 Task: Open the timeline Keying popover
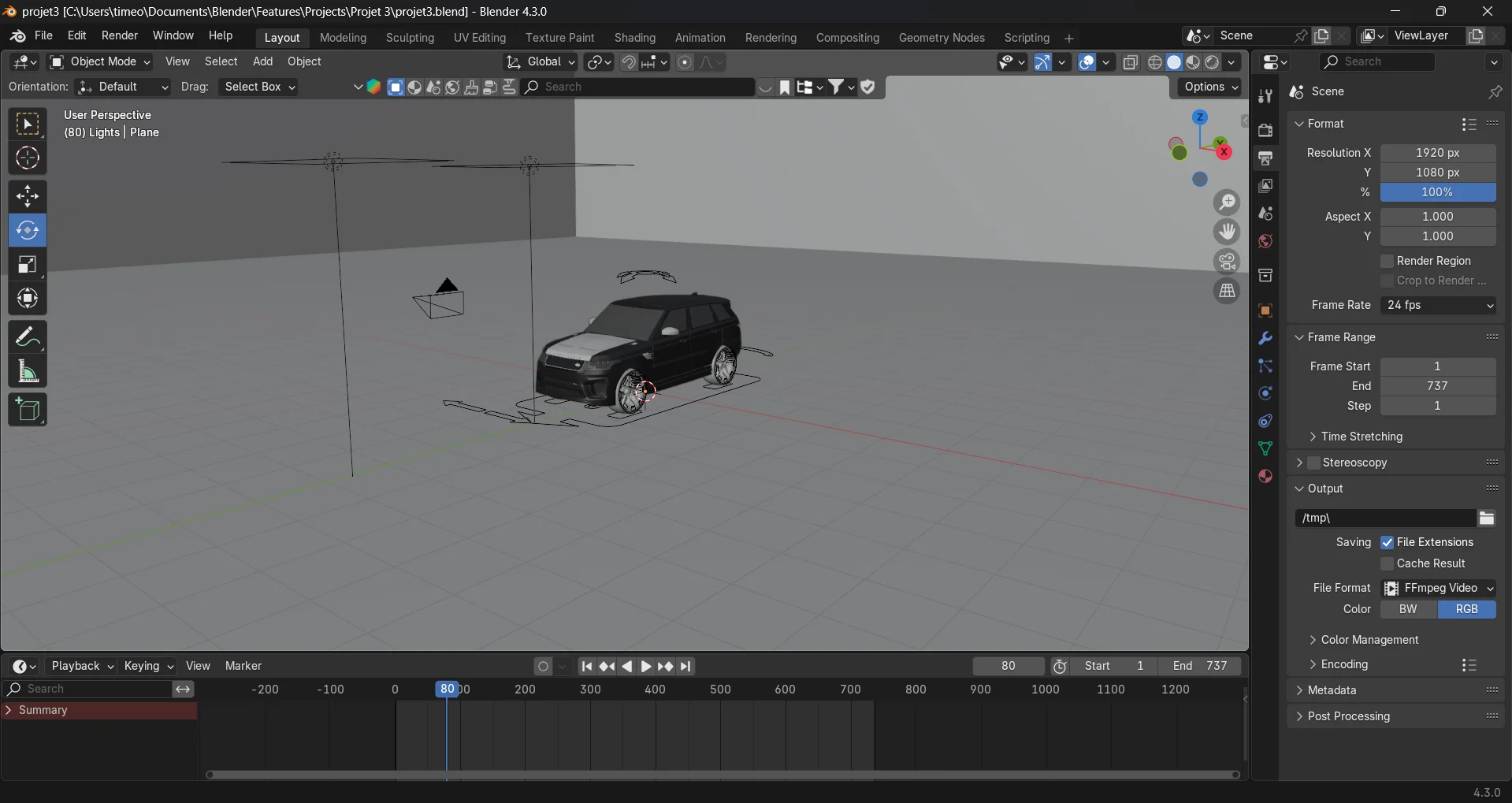(147, 667)
